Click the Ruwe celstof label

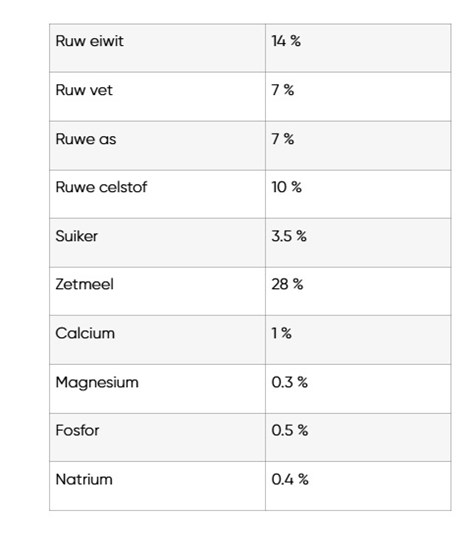tap(101, 187)
